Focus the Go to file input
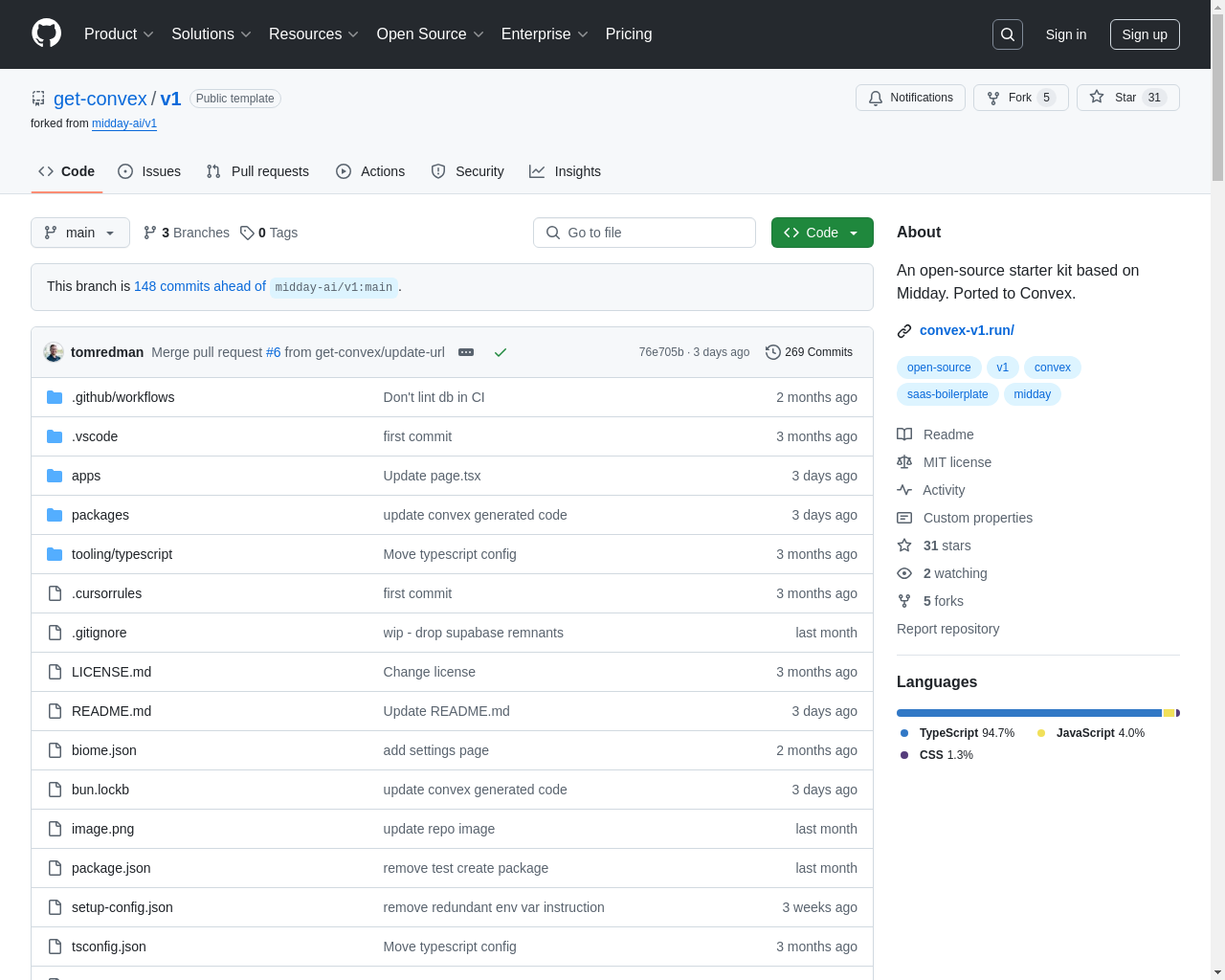 point(644,233)
